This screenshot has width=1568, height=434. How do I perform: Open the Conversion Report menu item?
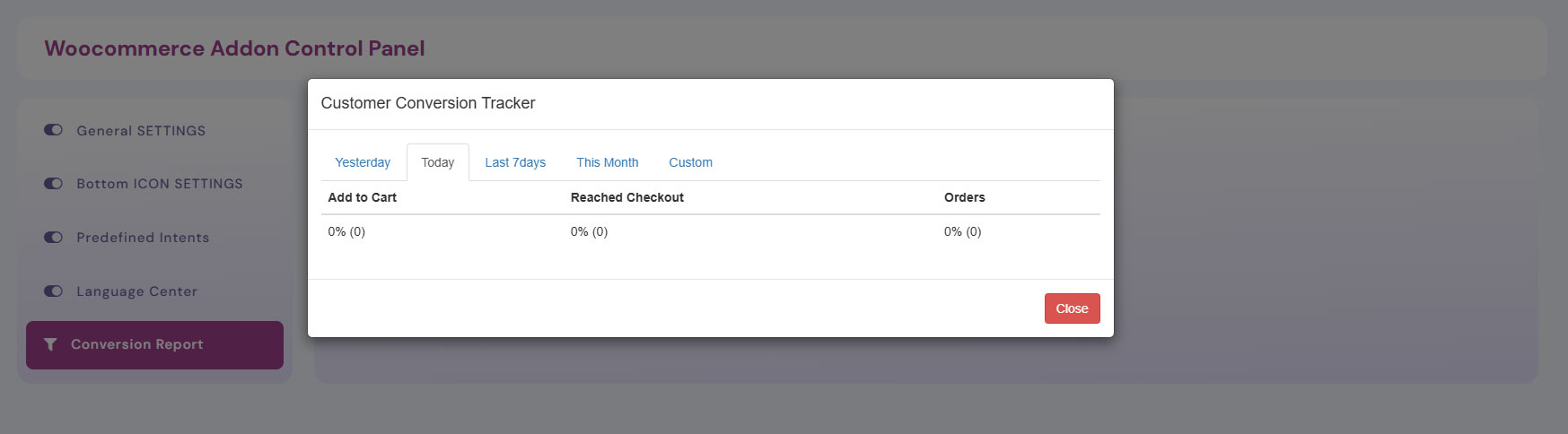[137, 344]
